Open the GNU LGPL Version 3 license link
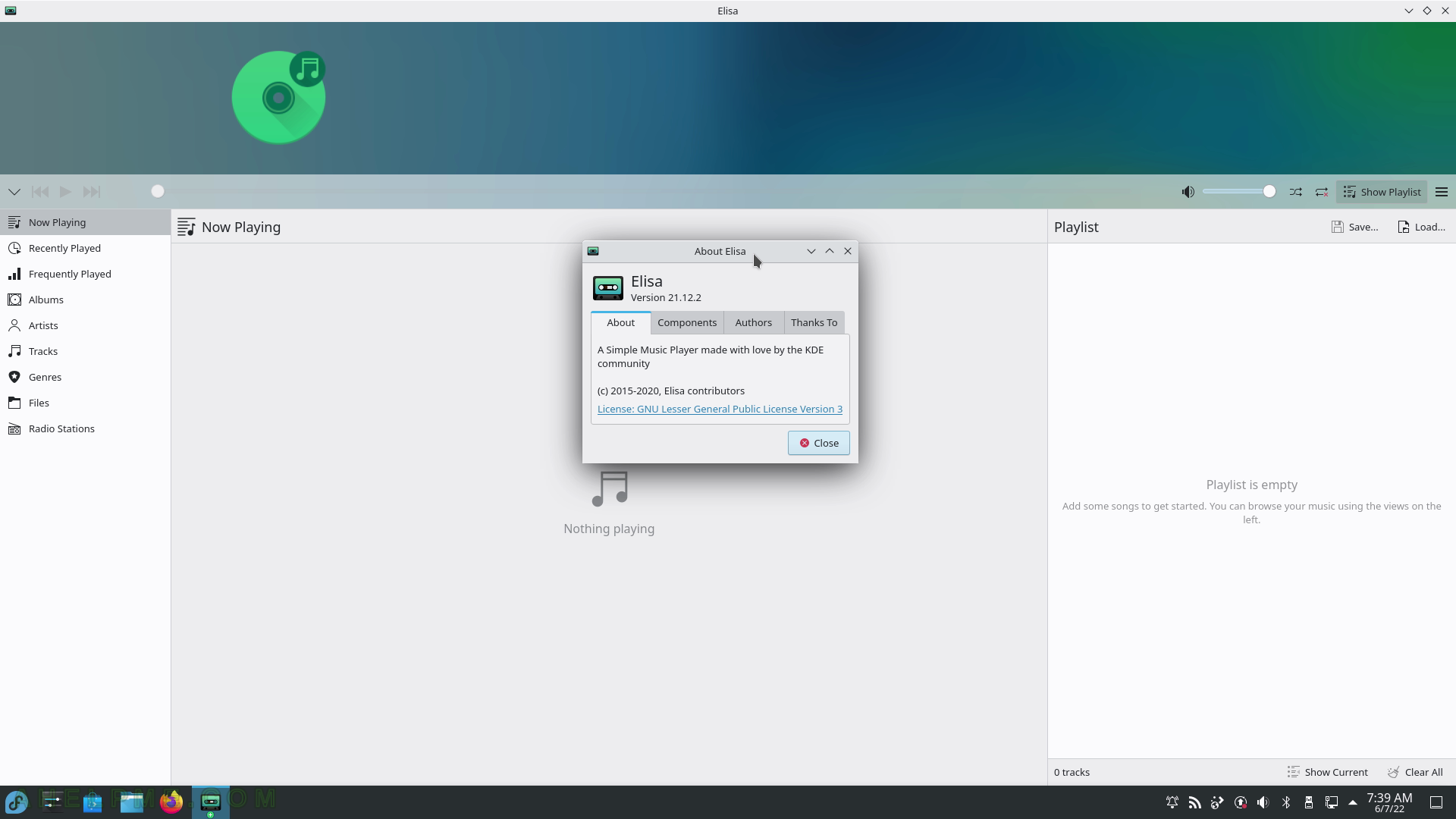The height and width of the screenshot is (819, 1456). (720, 409)
